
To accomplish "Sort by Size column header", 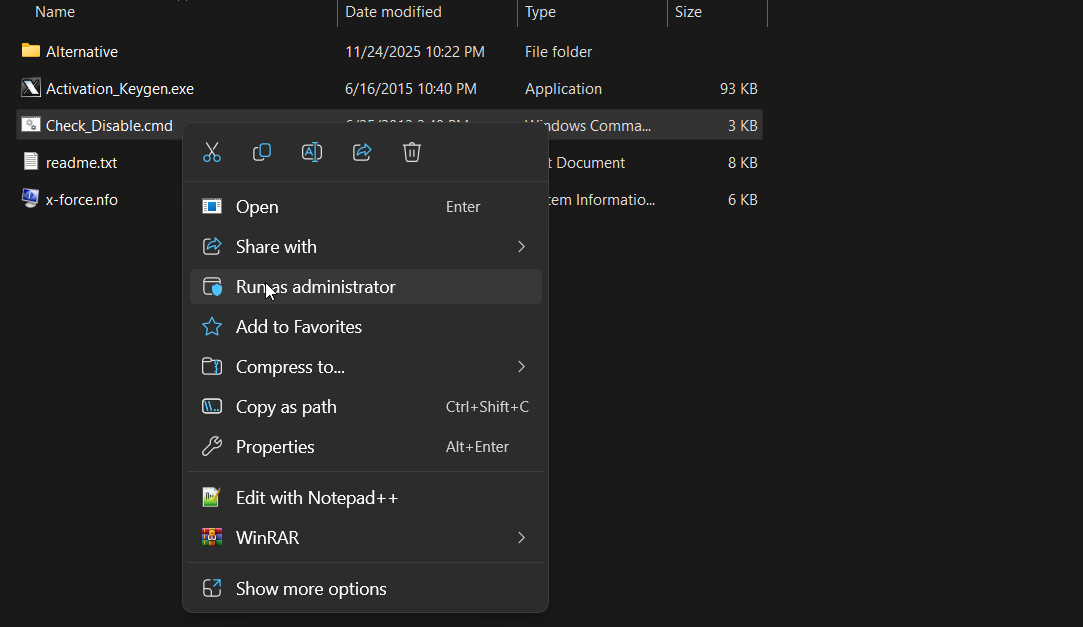I will (x=688, y=12).
